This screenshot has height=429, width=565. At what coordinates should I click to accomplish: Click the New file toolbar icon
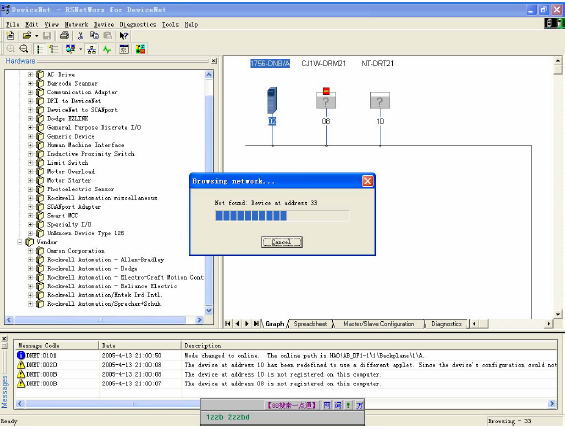point(10,36)
